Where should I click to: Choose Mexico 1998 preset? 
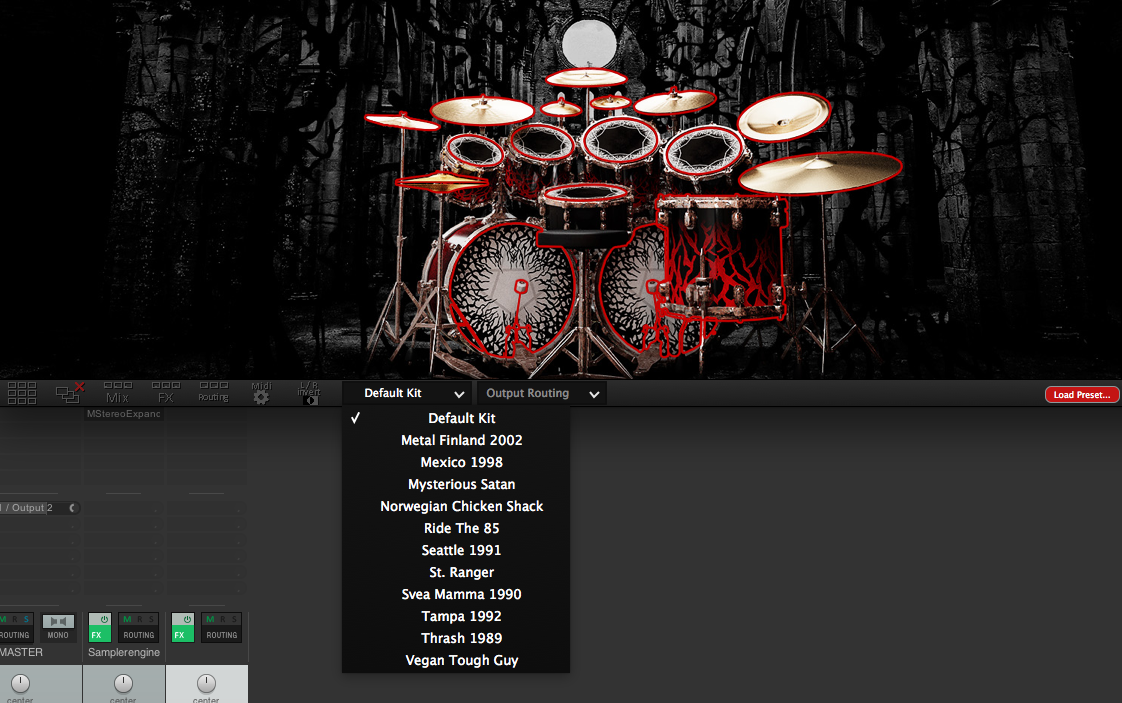457,462
